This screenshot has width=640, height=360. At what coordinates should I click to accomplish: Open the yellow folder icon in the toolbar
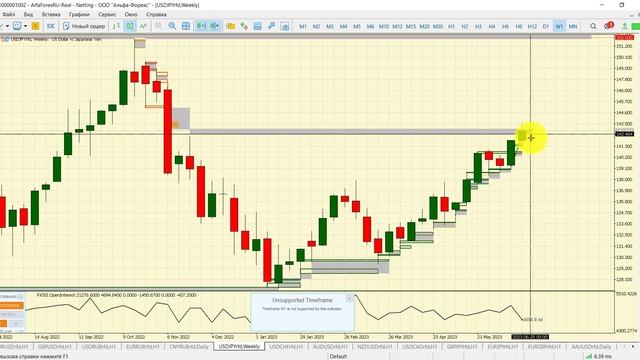tap(231, 26)
